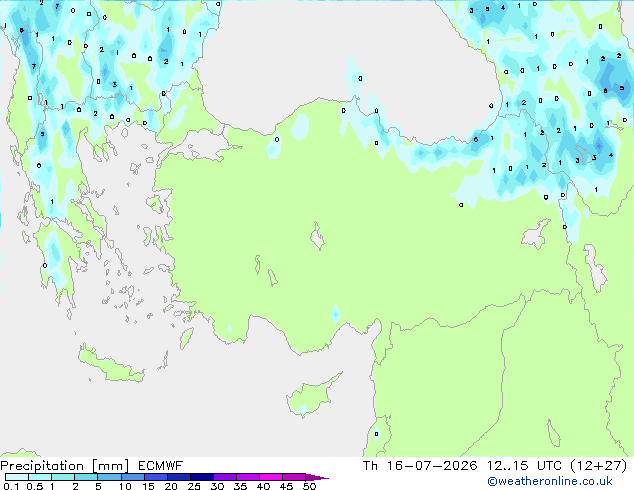Click the '0.1' legend scale label

click(11, 486)
